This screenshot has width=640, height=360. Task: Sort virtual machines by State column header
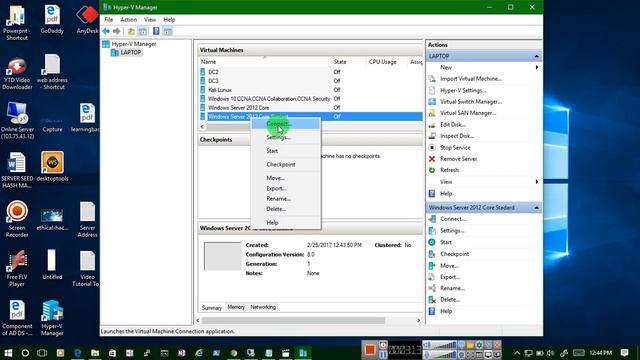tap(349, 62)
